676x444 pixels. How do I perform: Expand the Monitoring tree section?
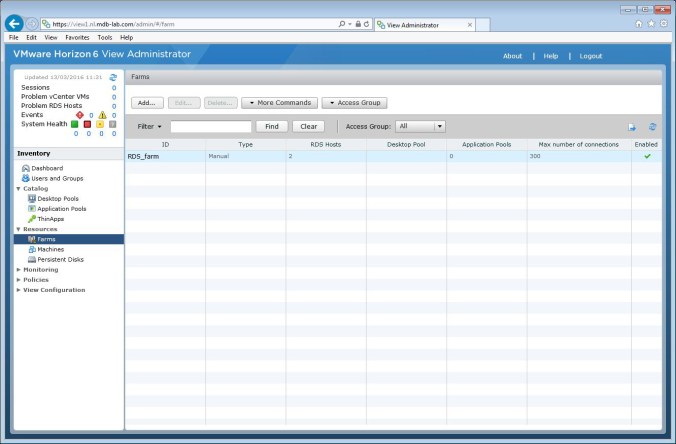[x=41, y=269]
